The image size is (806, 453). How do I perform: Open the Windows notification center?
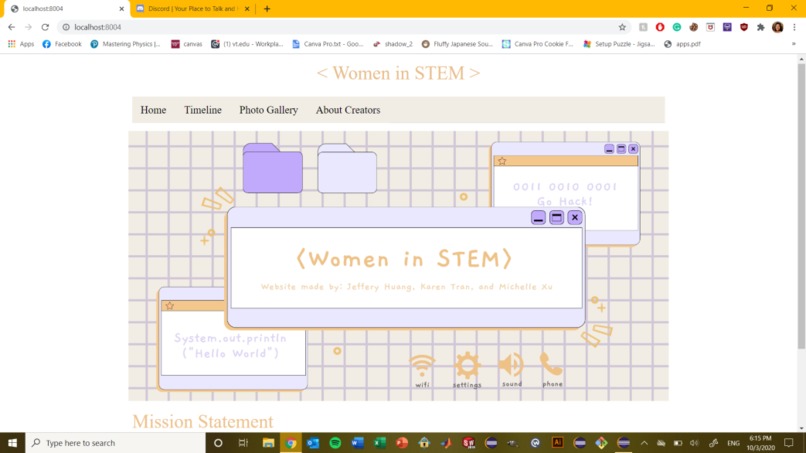pos(789,443)
